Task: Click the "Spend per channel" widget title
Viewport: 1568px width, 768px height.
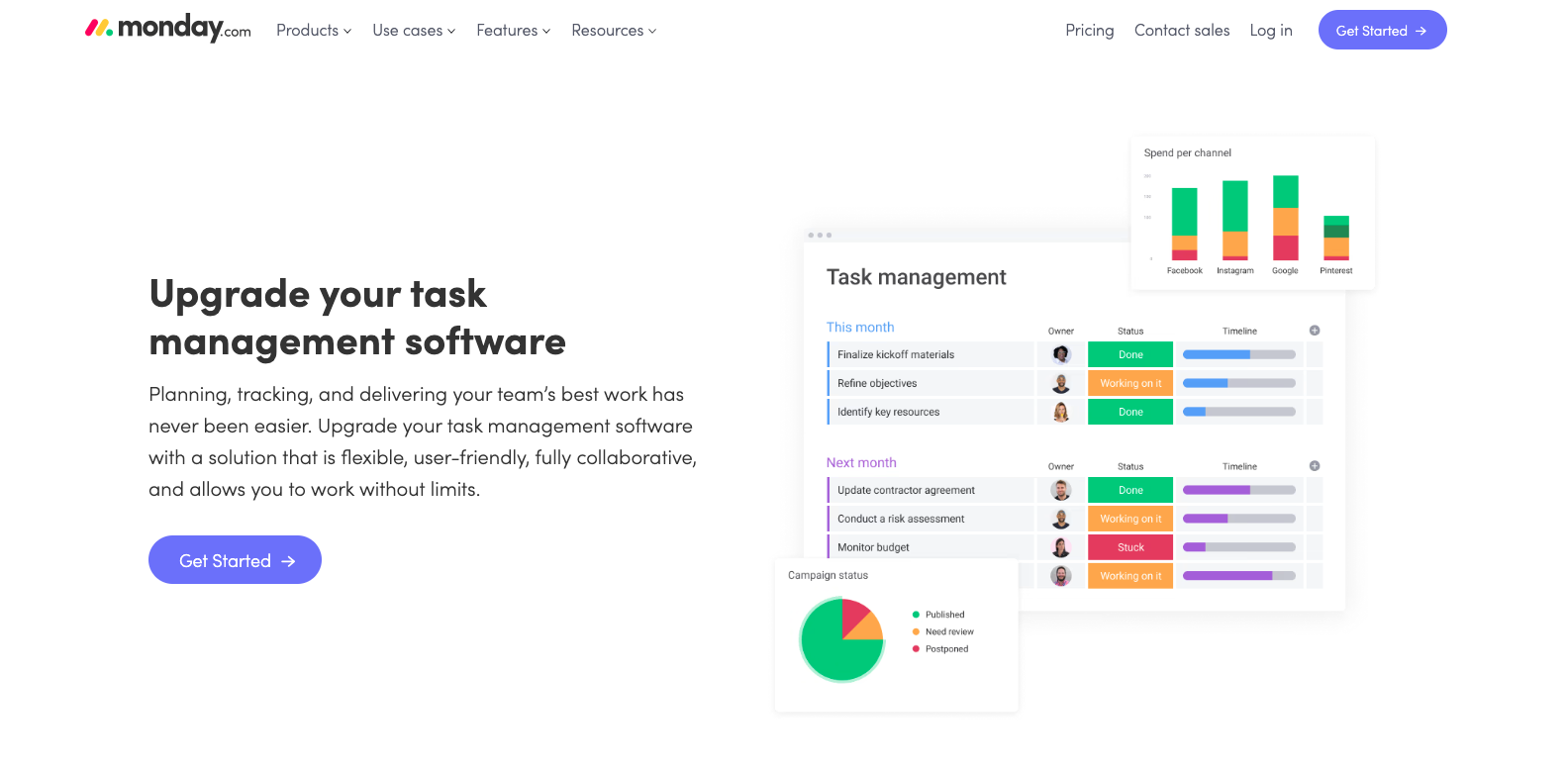Action: (x=1188, y=153)
